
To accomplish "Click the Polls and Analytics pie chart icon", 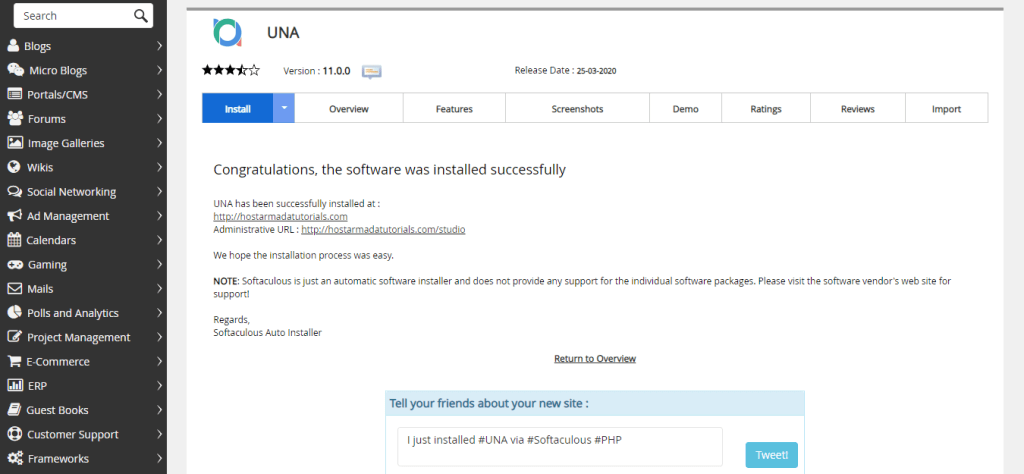I will tap(14, 312).
